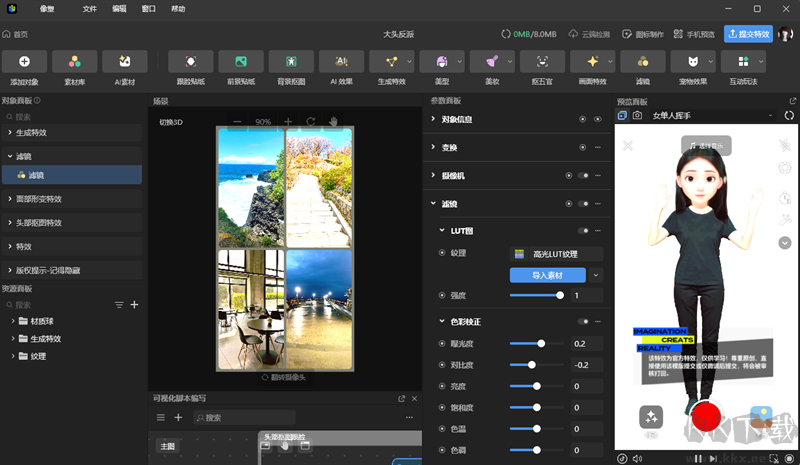Screen dimensions: 800x465
Task: Click the 添加对象 add object icon
Action: pyautogui.click(x=25, y=62)
